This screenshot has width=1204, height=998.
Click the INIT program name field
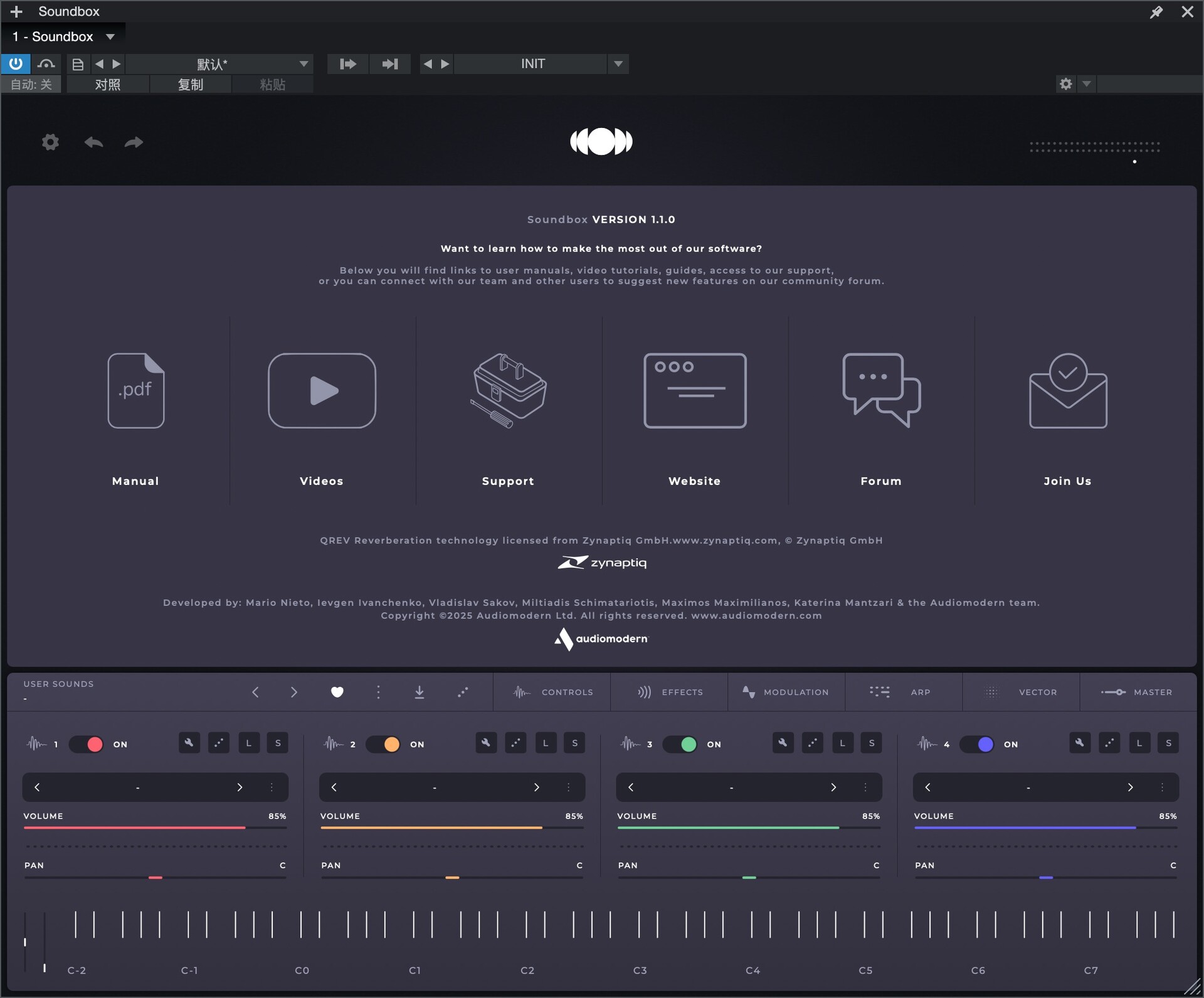coord(532,64)
